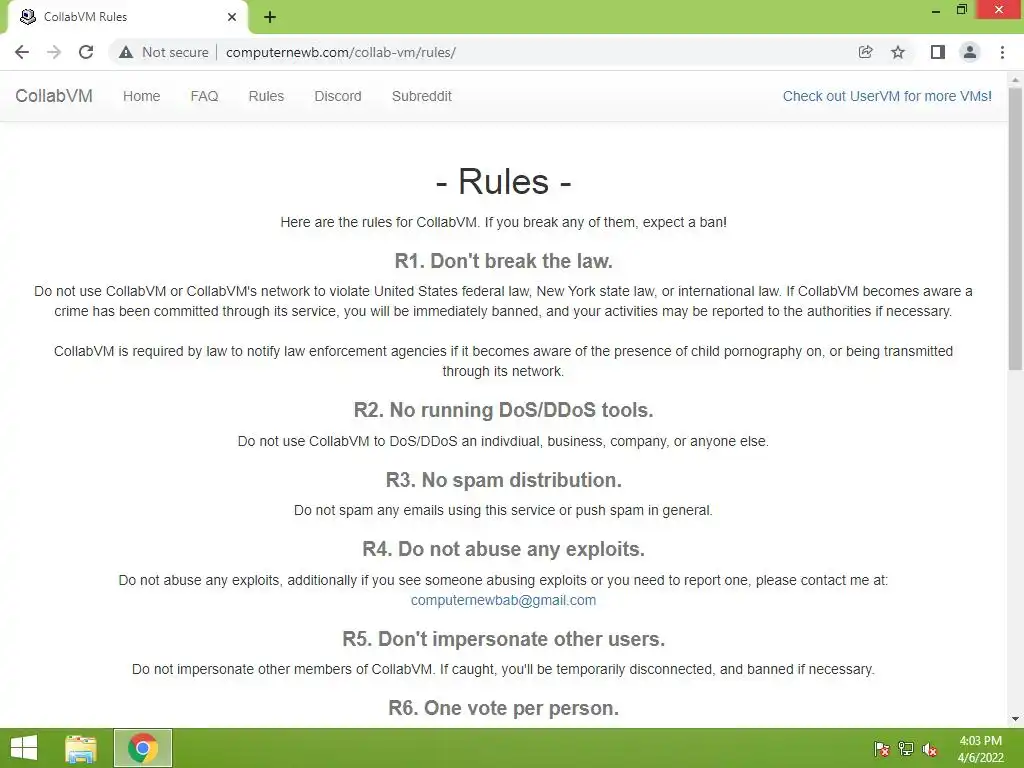The image size is (1024, 768).
Task: Open the Home nav link
Action: pos(141,96)
